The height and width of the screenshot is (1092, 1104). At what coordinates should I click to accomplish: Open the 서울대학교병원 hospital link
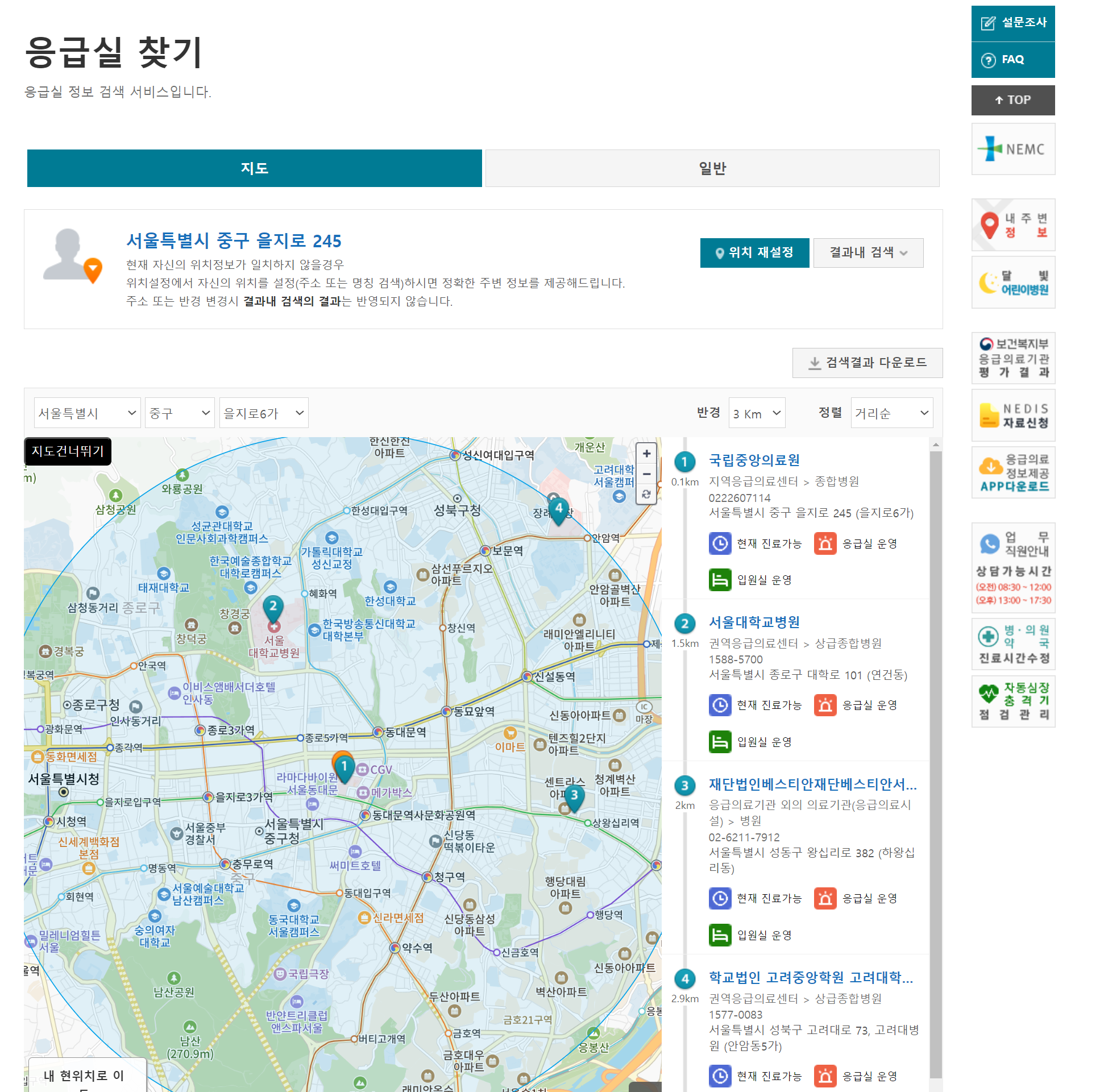coord(754,622)
